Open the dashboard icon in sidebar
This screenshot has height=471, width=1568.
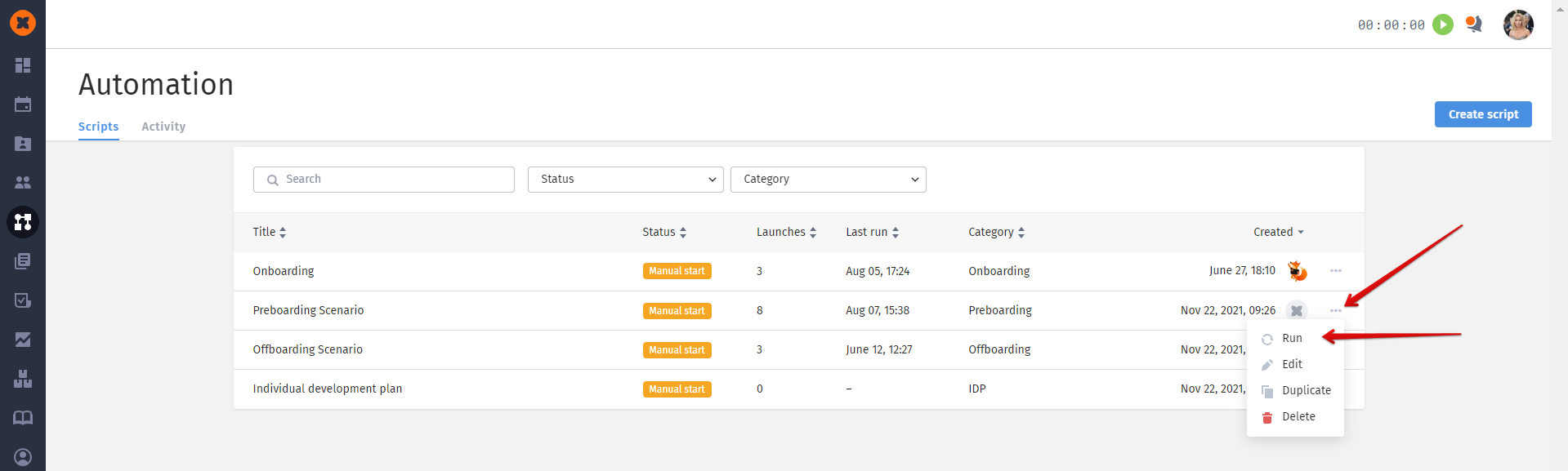tap(23, 65)
